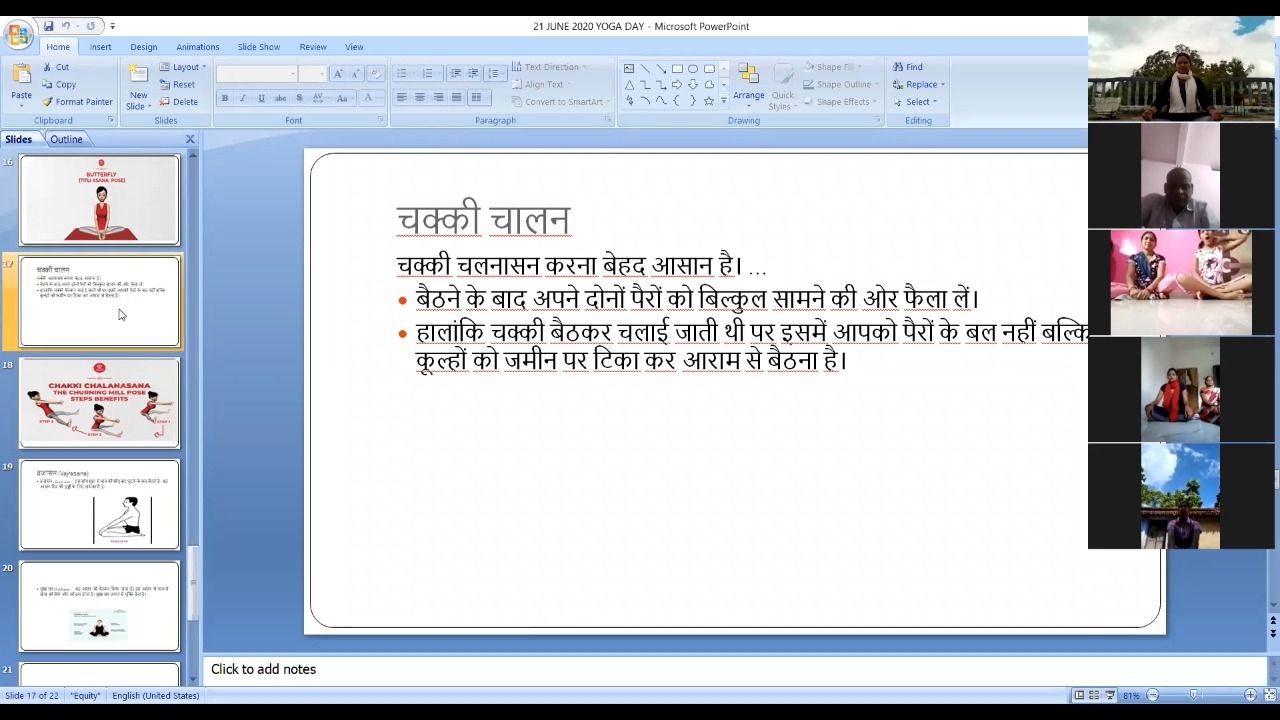Decrease the font size
Image resolution: width=1280 pixels, height=720 pixels.
pyautogui.click(x=354, y=74)
